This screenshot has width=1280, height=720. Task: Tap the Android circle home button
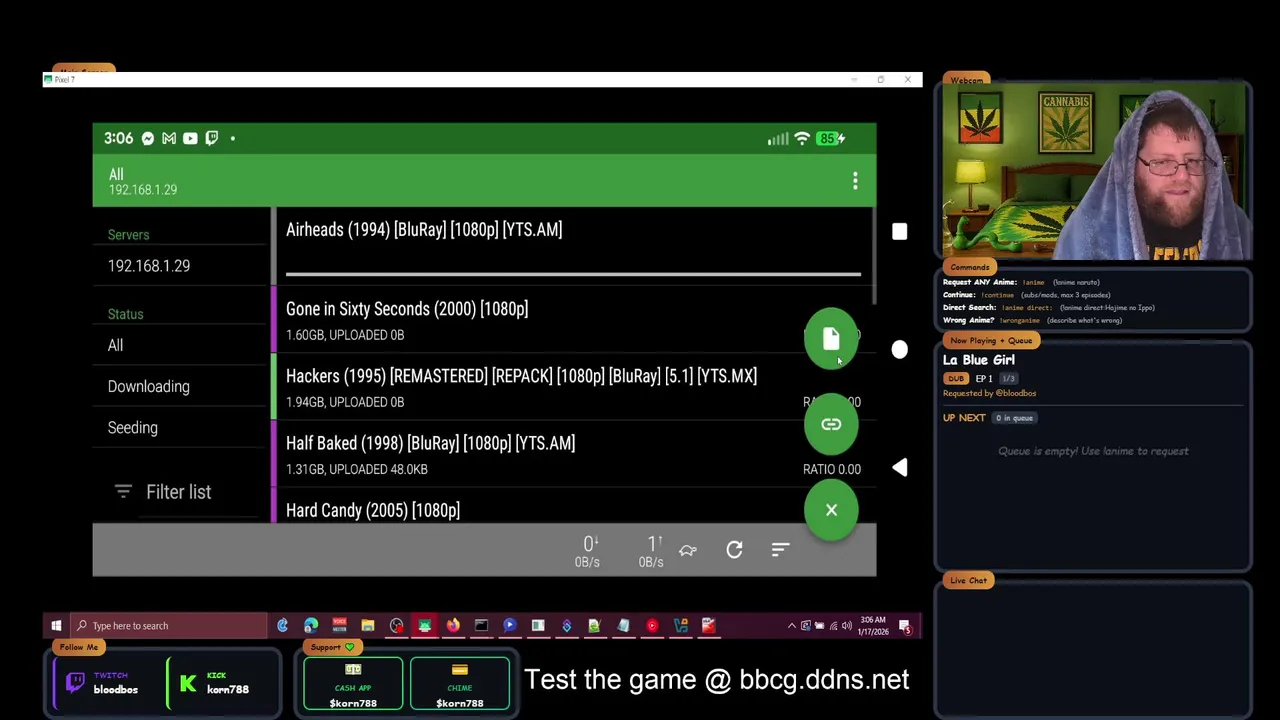pyautogui.click(x=900, y=349)
